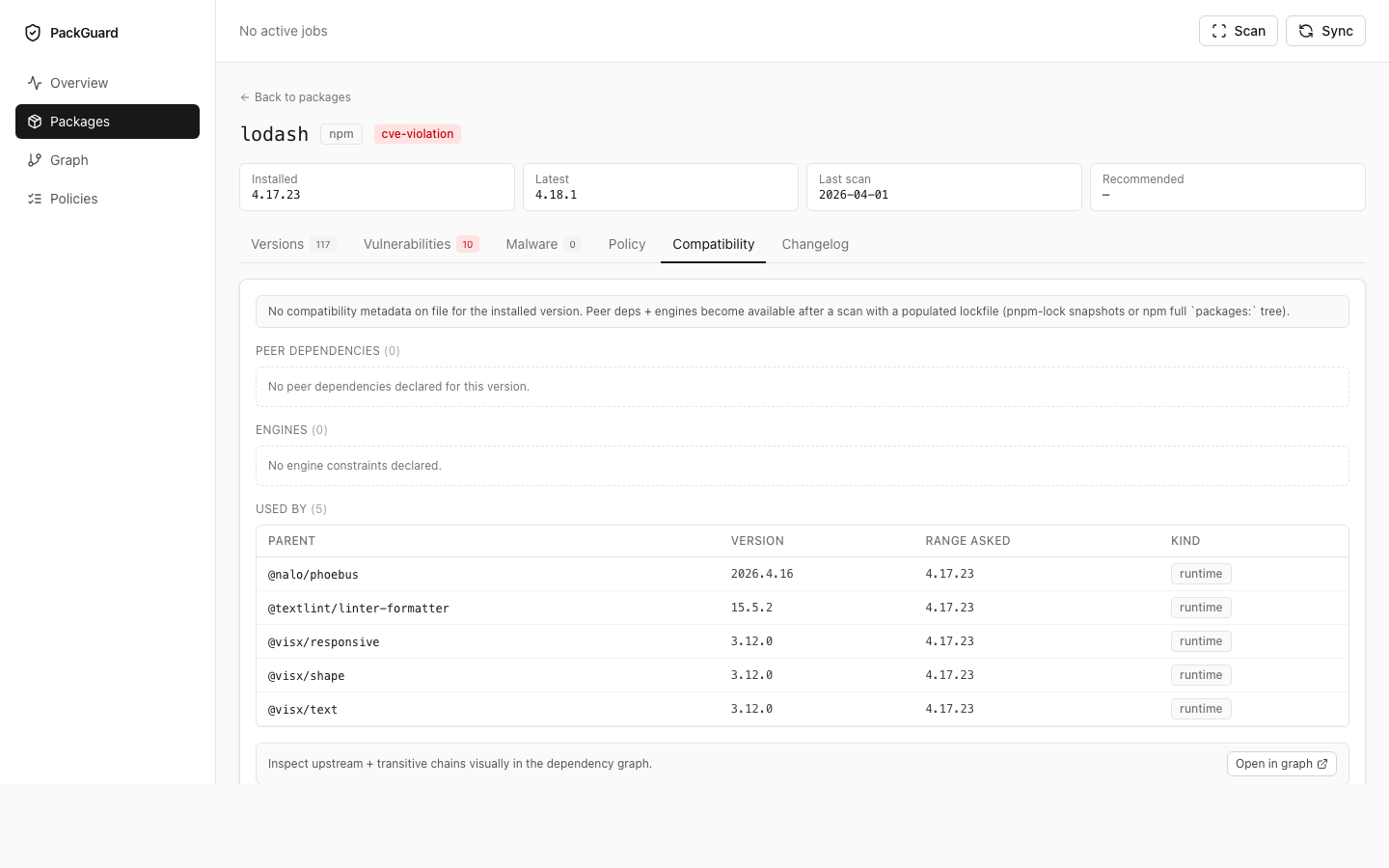Click the Installed version 4.17.23 value
1389x868 pixels.
(x=276, y=195)
